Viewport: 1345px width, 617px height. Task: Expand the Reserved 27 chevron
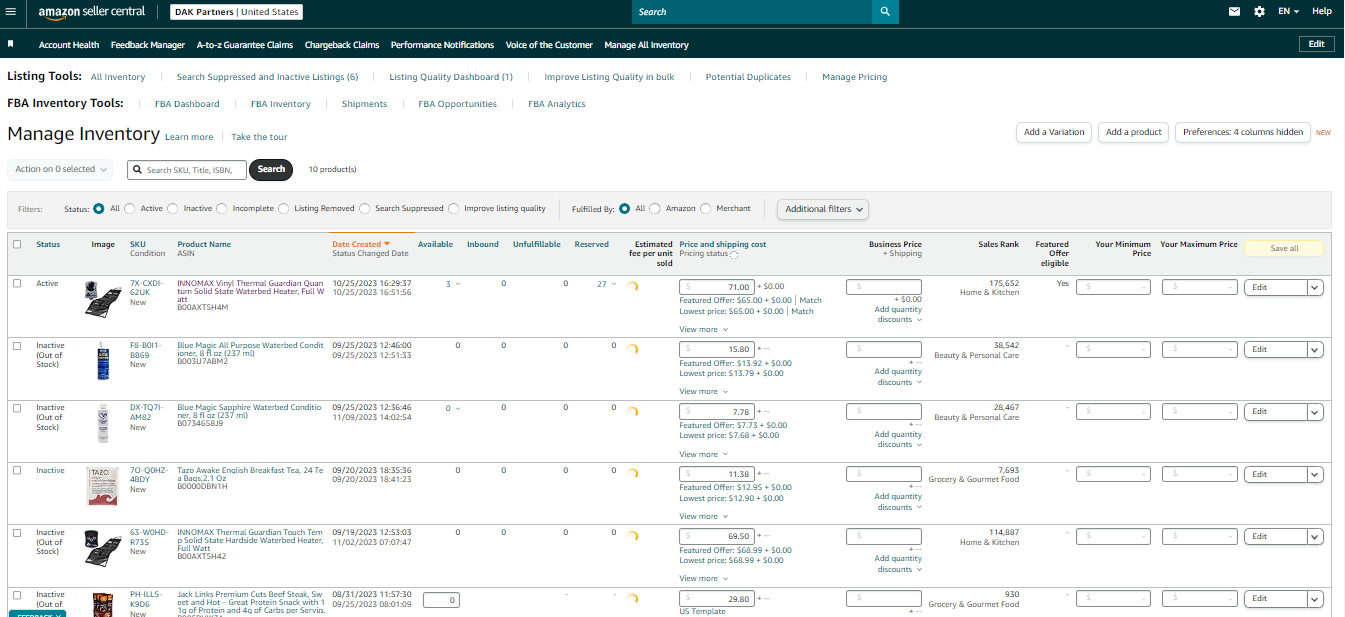coord(615,284)
